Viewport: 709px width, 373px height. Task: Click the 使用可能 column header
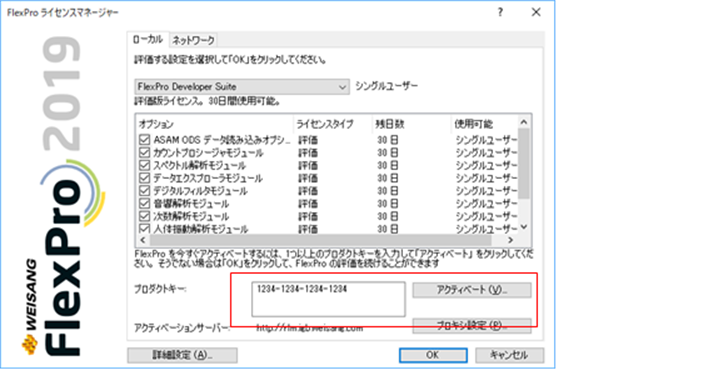coord(484,124)
